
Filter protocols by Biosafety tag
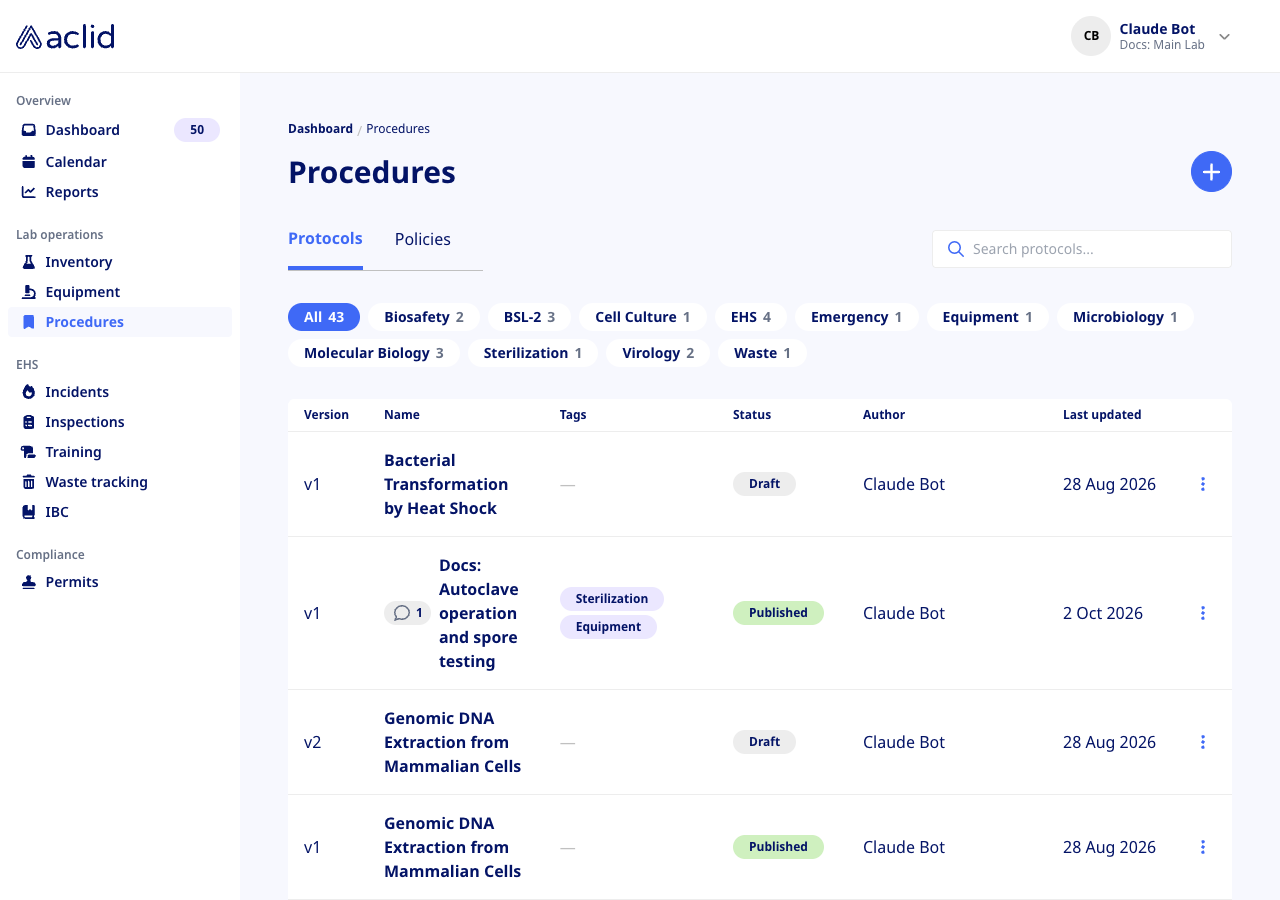click(424, 317)
